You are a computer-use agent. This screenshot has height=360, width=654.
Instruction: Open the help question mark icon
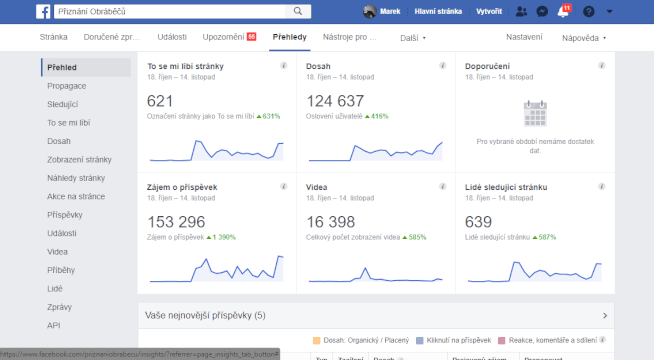[x=589, y=11]
